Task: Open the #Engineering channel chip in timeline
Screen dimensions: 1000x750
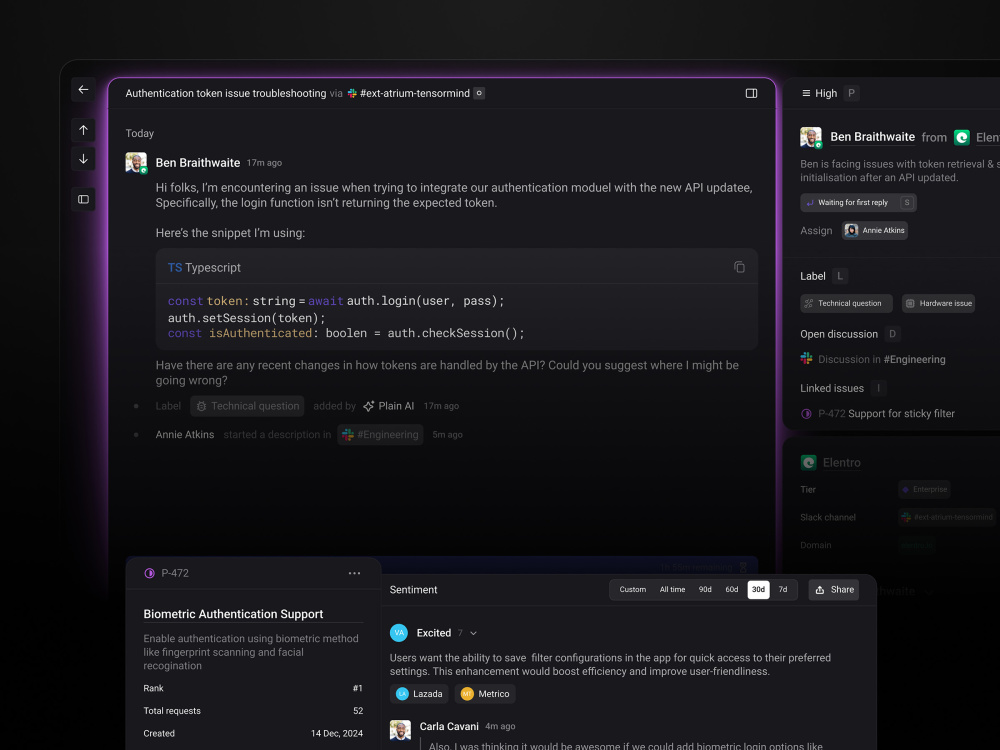Action: 380,434
